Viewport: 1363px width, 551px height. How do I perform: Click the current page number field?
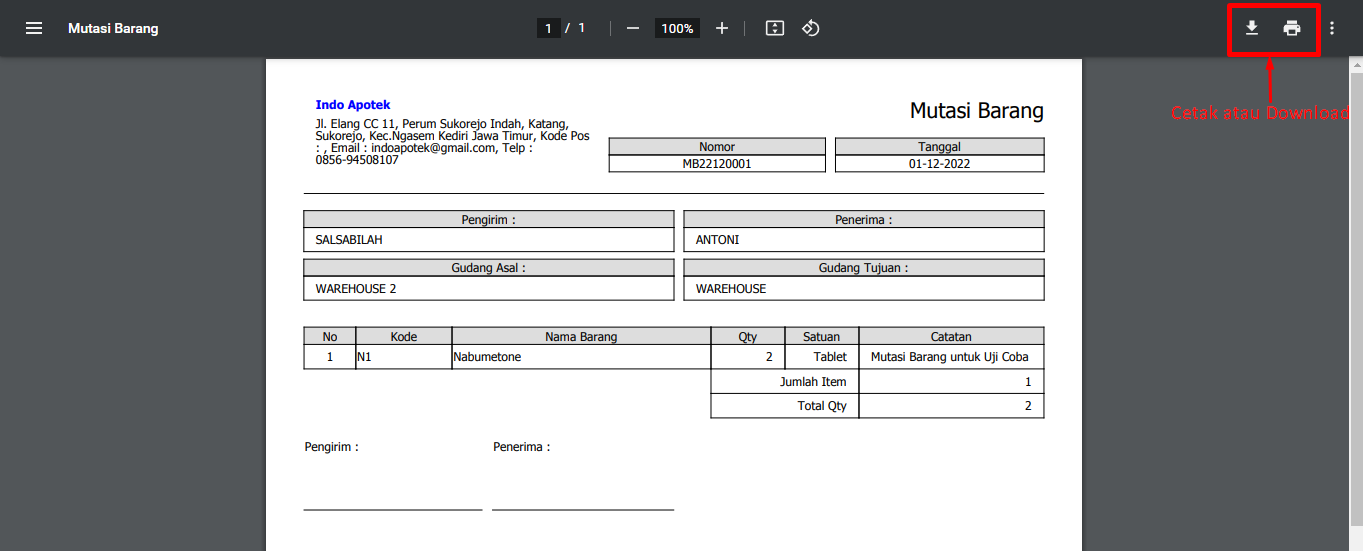[x=548, y=28]
